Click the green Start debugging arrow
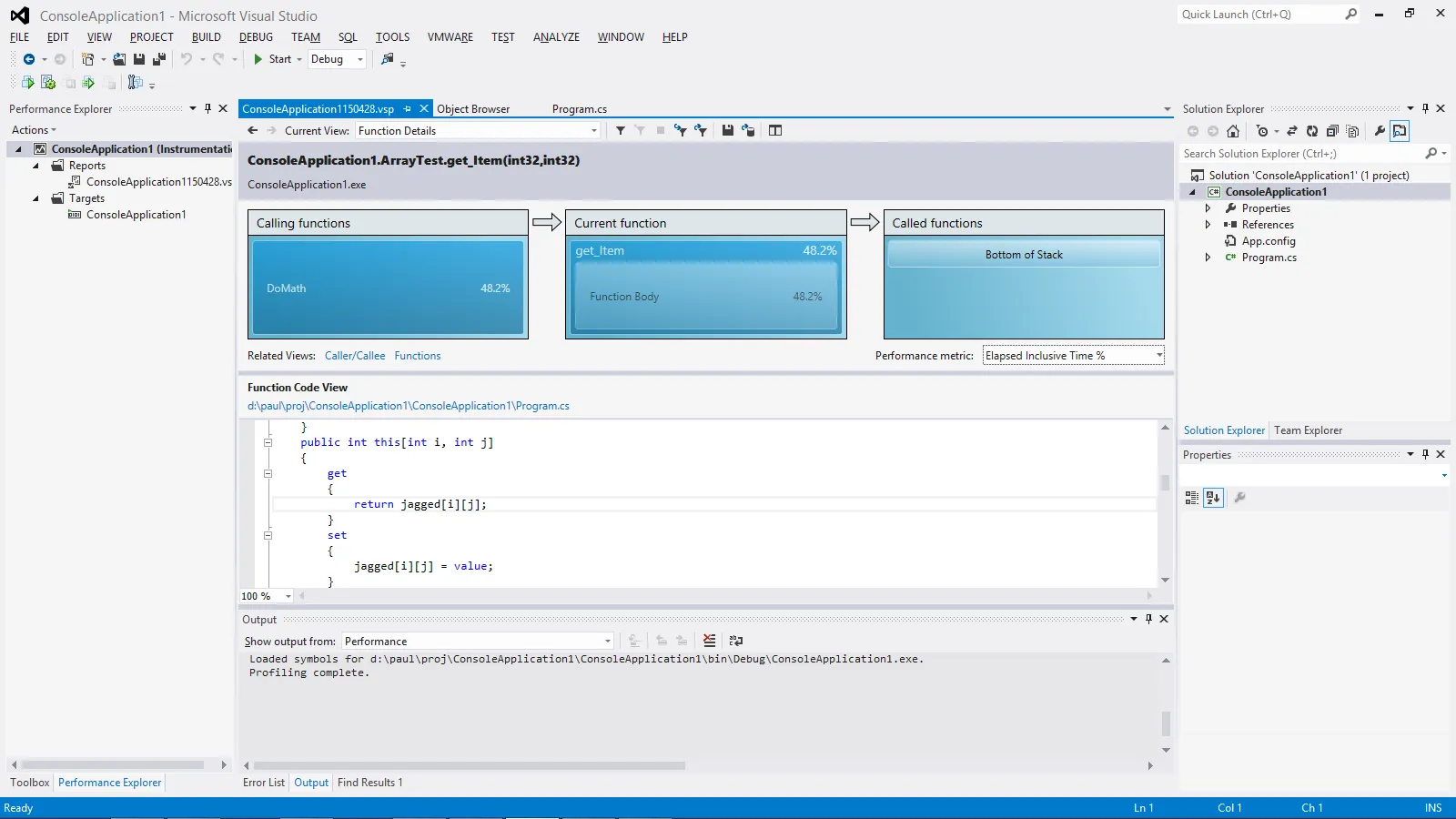1456x819 pixels. [258, 59]
